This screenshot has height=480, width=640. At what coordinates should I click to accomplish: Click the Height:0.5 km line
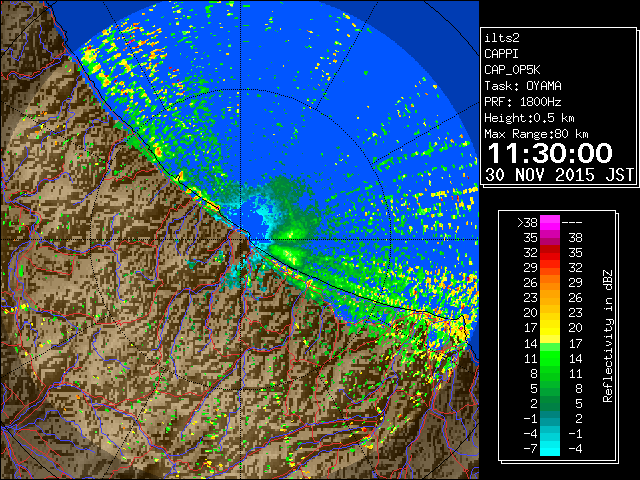pyautogui.click(x=529, y=118)
